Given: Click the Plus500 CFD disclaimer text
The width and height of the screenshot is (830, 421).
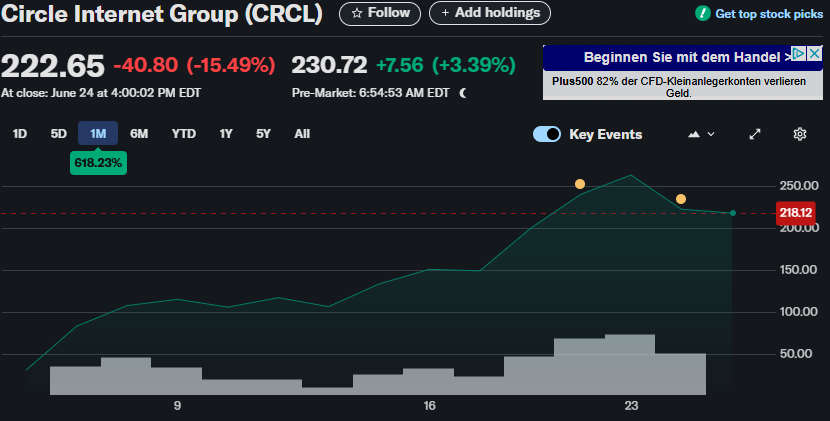Looking at the screenshot, I should [679, 87].
